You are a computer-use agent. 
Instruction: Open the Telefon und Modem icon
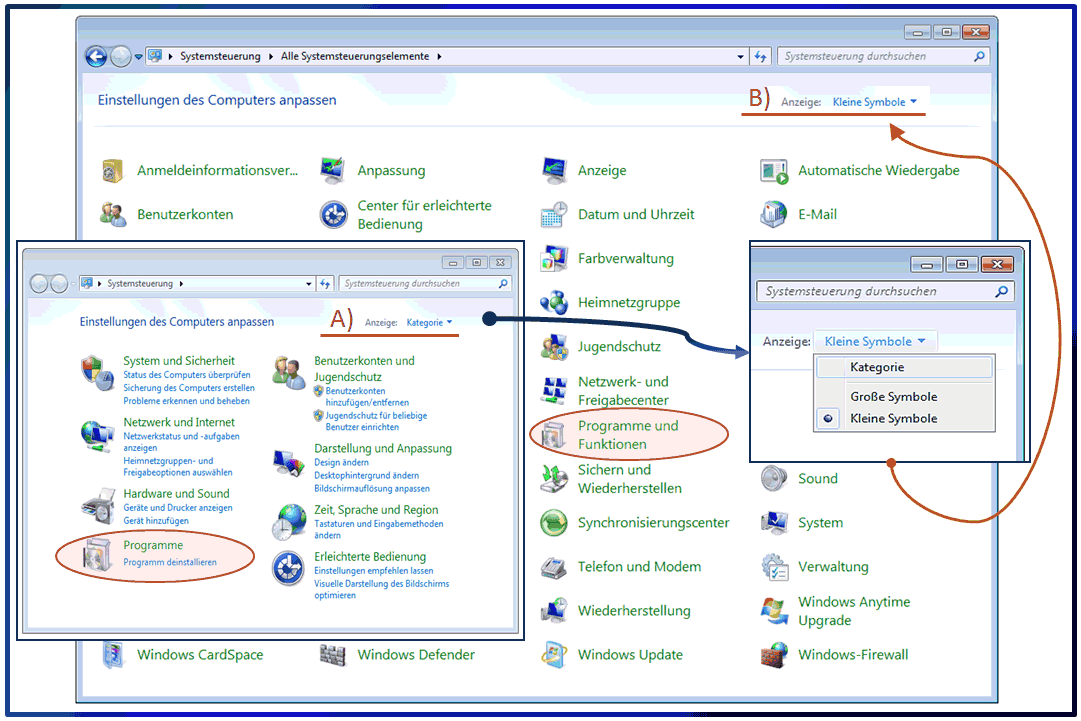[x=554, y=567]
